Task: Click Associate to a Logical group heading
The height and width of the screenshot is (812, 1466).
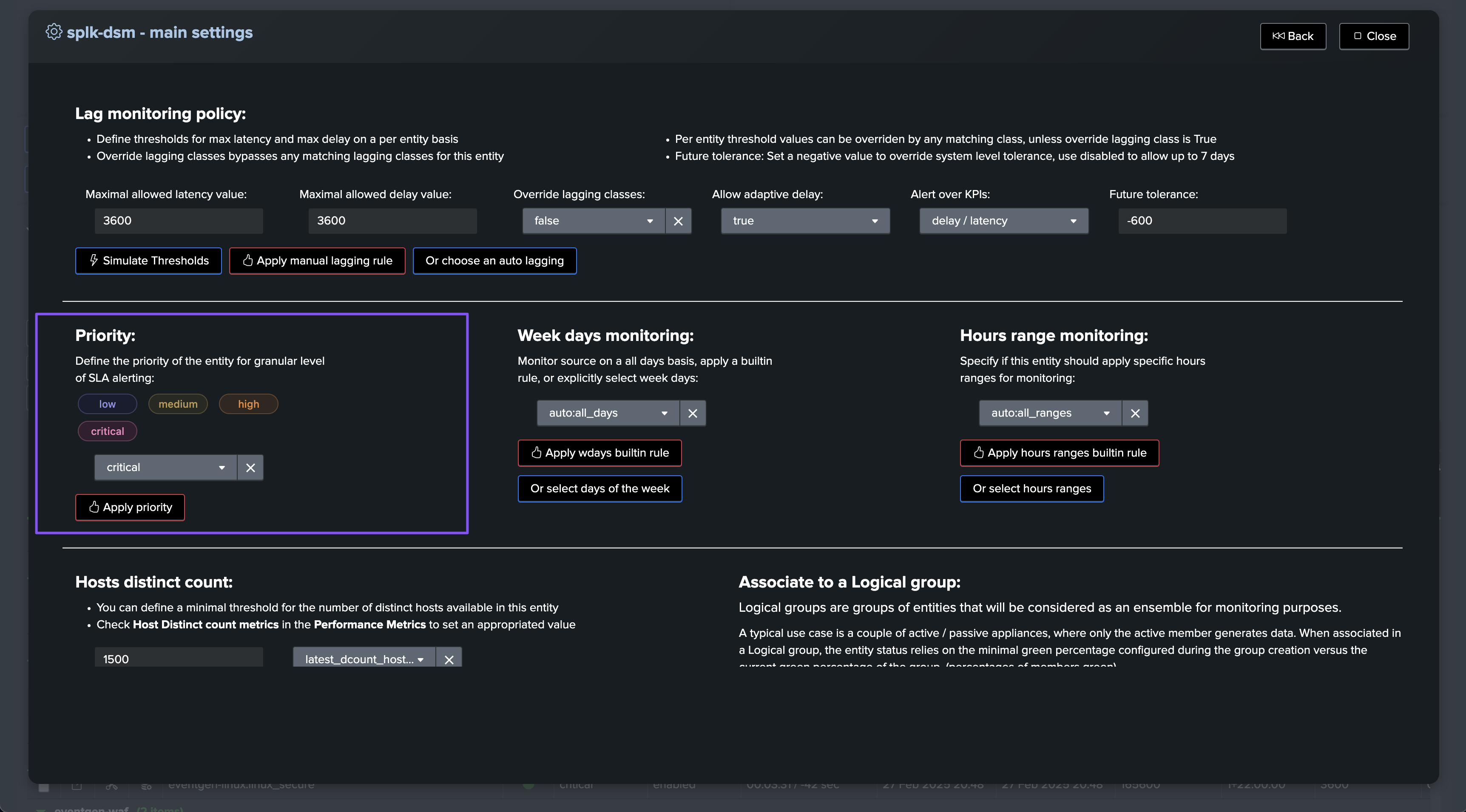Action: 849,582
